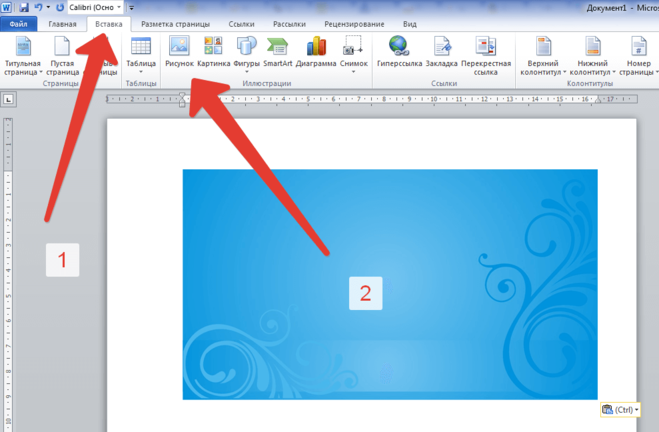Add a Закладка bookmark

tap(441, 52)
